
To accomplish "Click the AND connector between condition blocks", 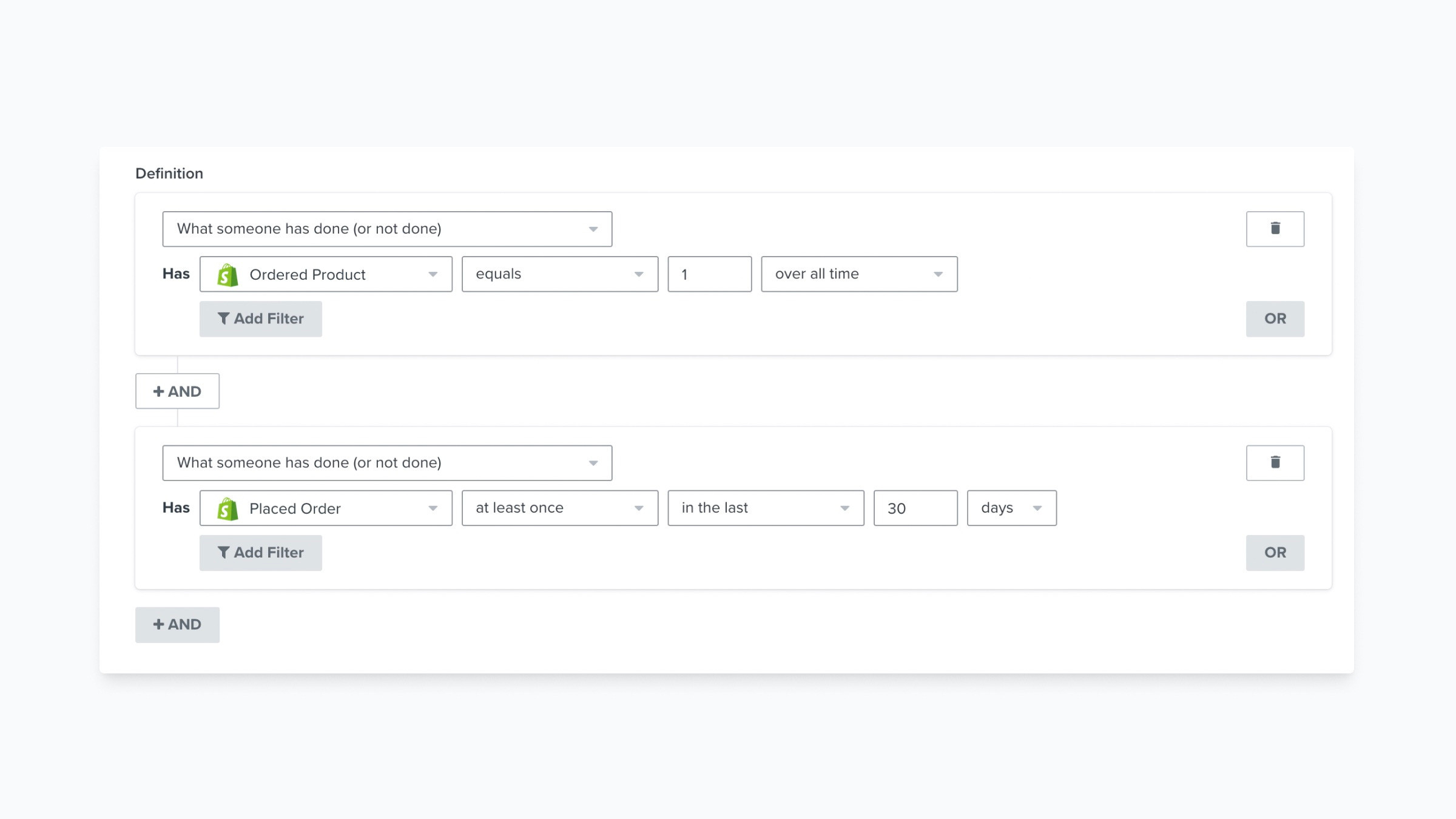I will pyautogui.click(x=177, y=391).
